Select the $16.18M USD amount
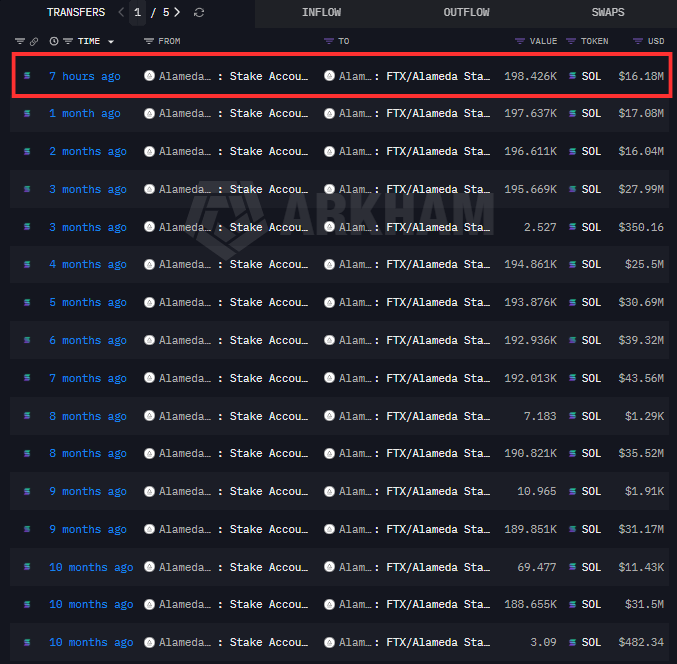 (x=641, y=76)
